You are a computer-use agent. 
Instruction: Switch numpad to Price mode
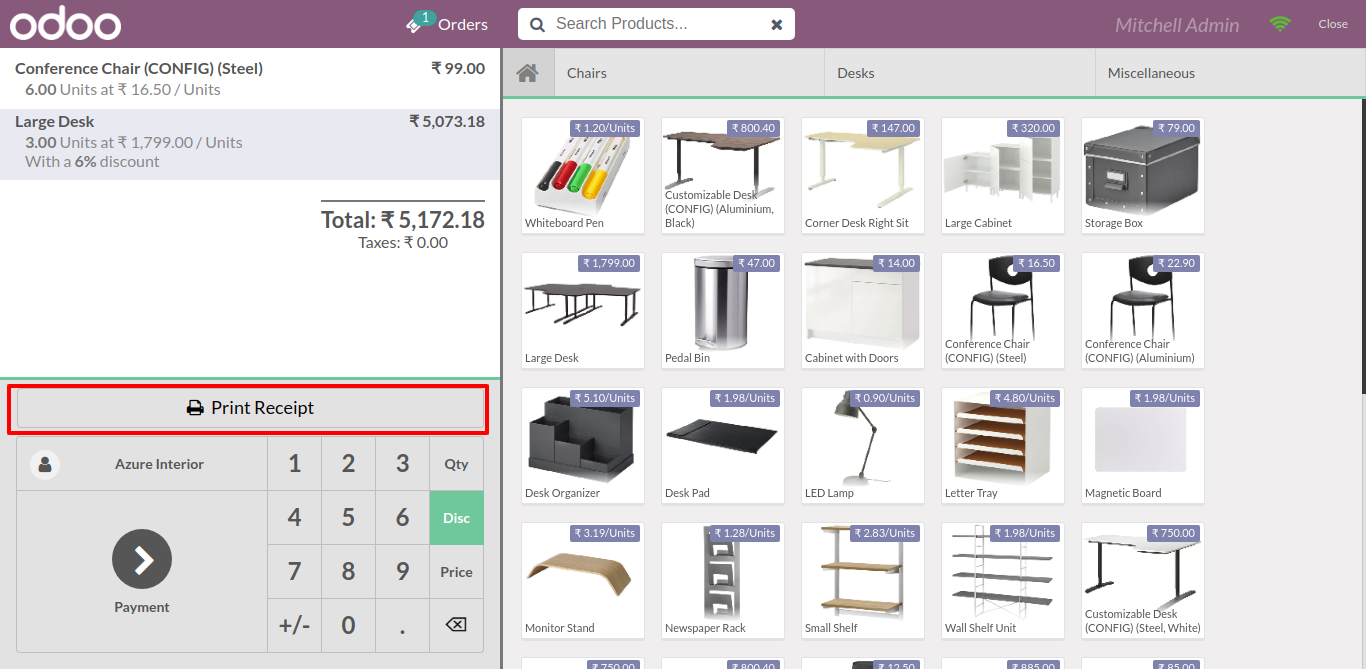point(456,572)
